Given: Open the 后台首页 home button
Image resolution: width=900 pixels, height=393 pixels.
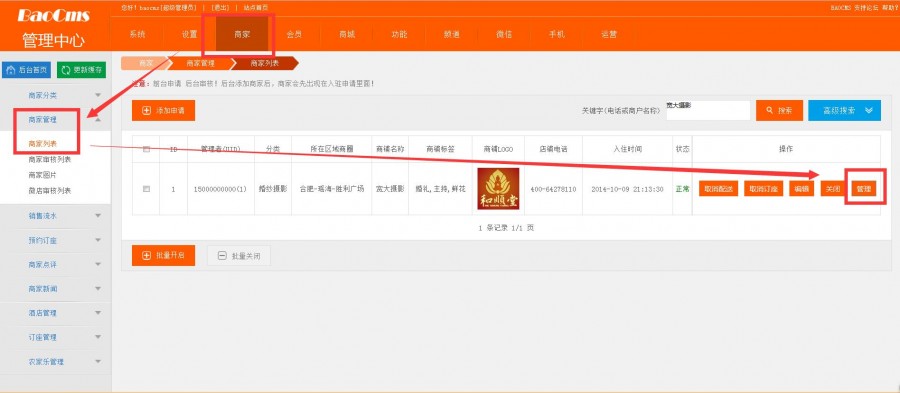Looking at the screenshot, I should (x=26, y=70).
